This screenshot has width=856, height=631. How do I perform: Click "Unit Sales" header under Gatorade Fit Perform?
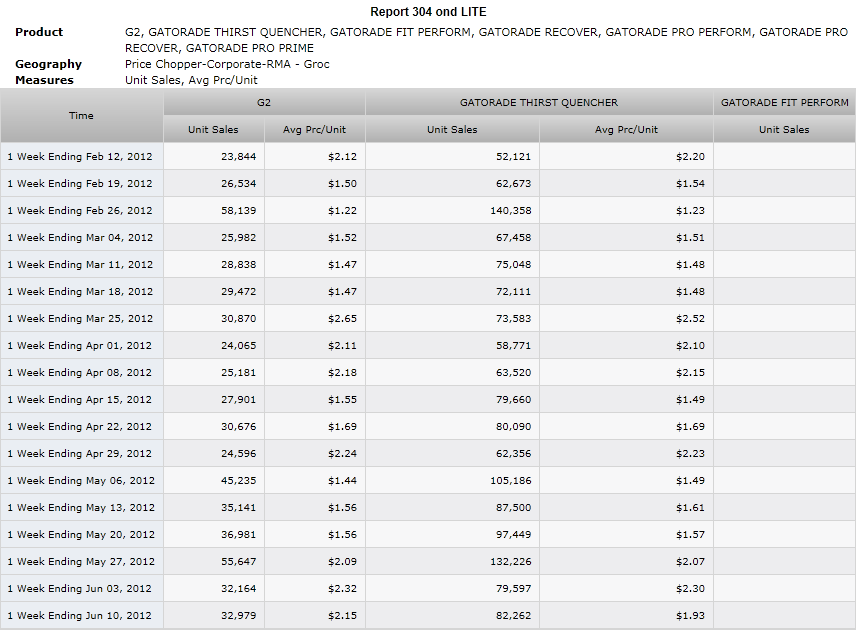click(784, 129)
